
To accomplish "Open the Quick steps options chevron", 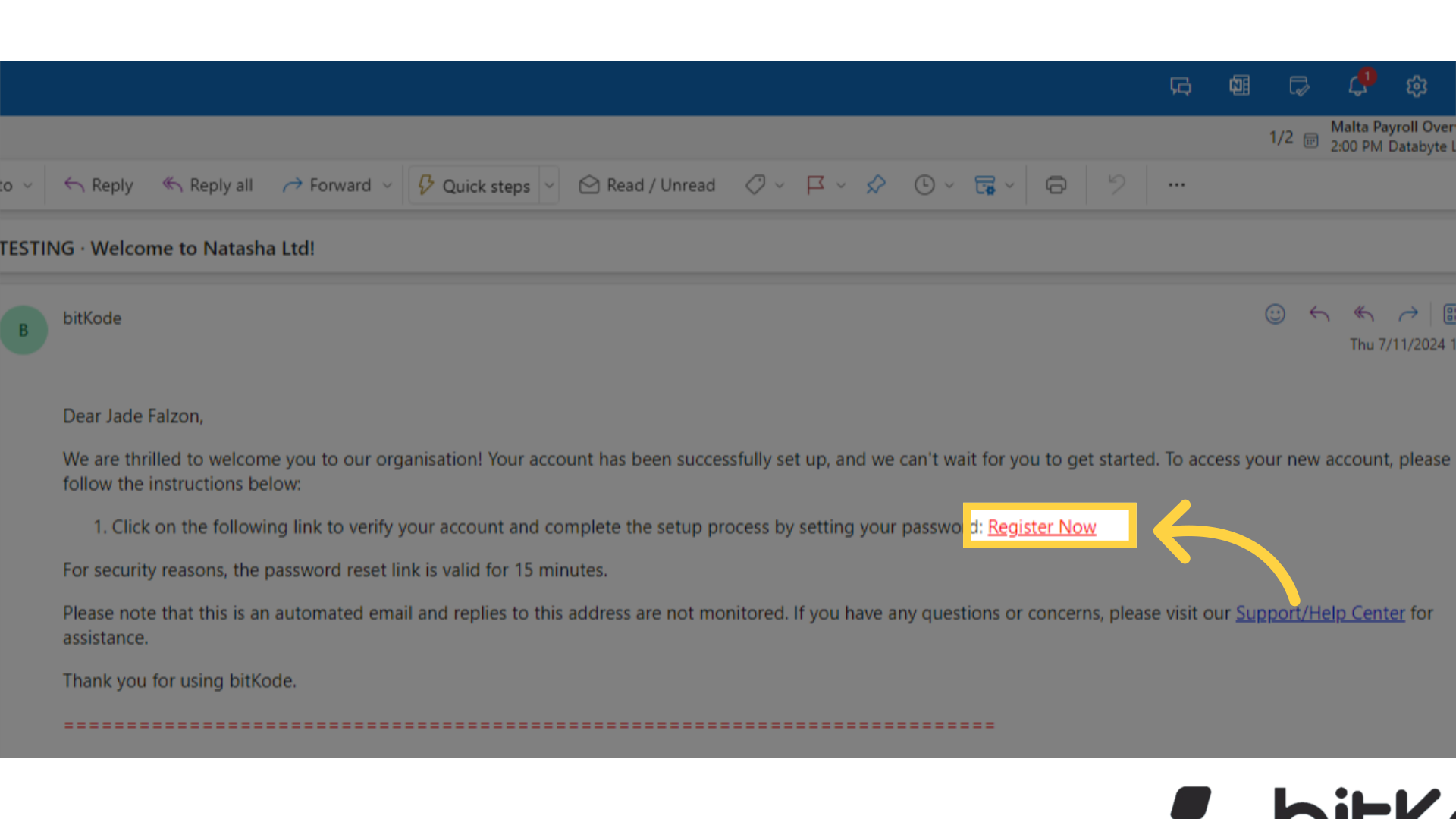I will 549,184.
